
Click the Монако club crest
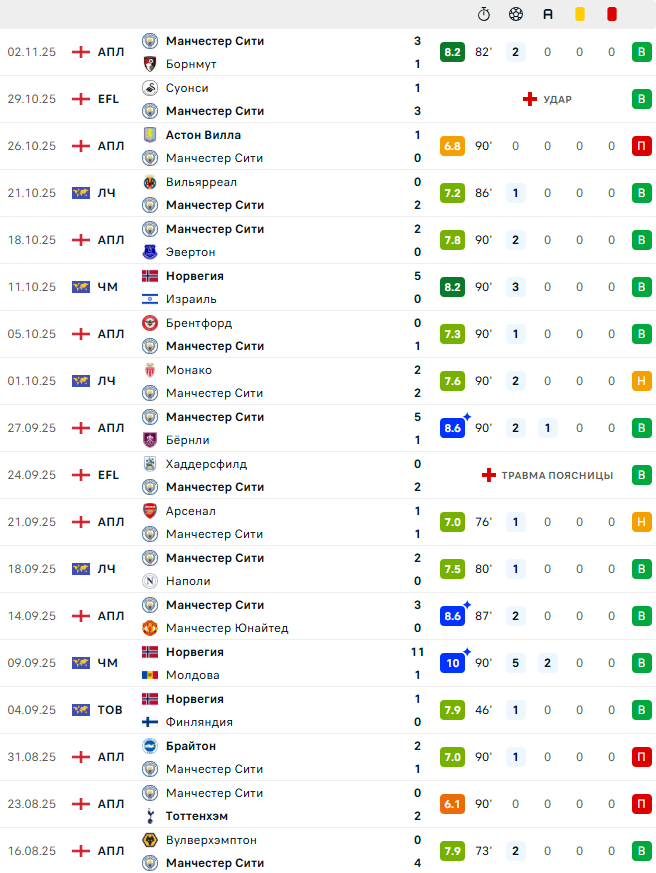coord(150,370)
